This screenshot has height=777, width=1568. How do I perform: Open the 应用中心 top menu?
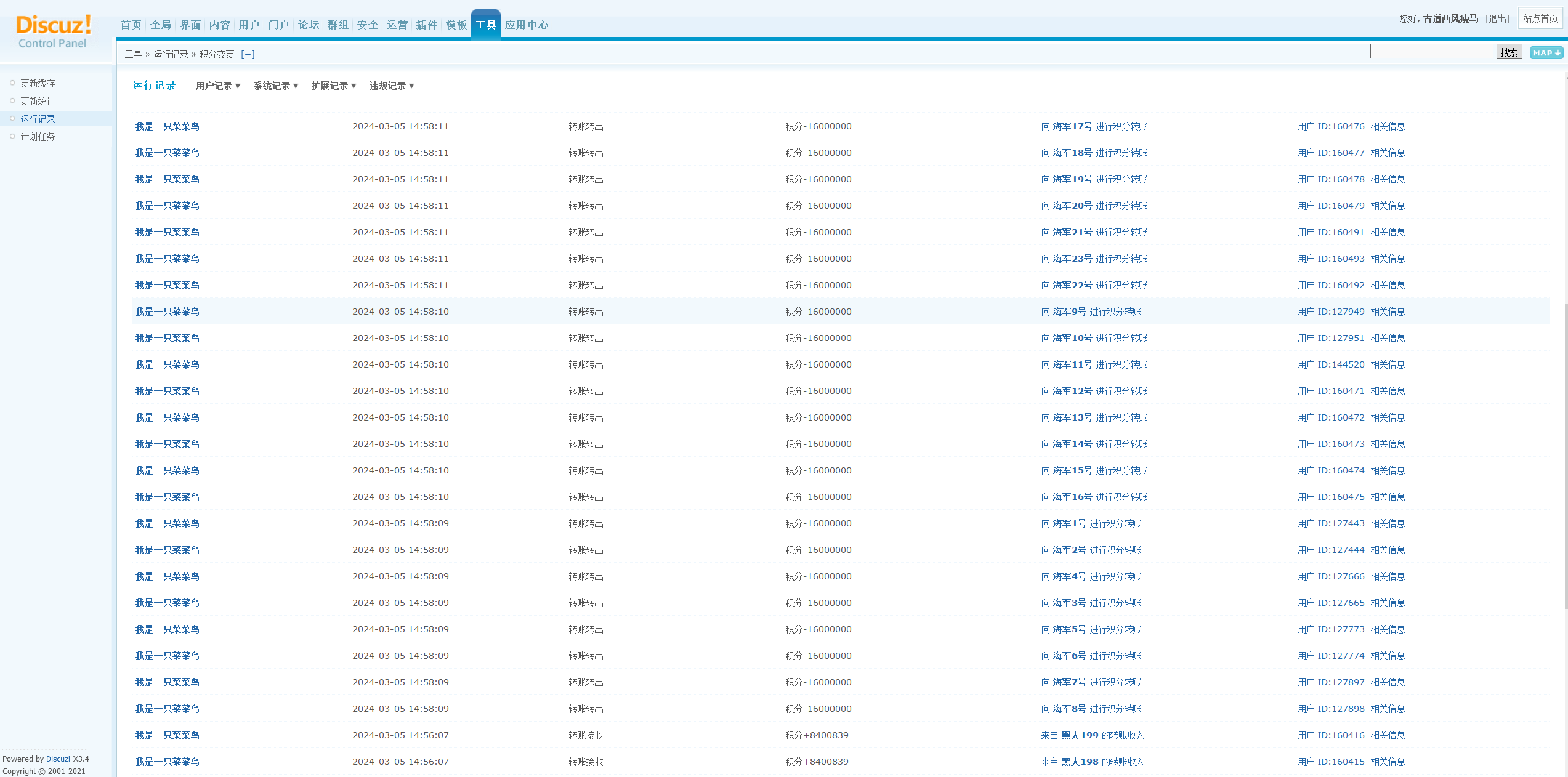click(526, 25)
